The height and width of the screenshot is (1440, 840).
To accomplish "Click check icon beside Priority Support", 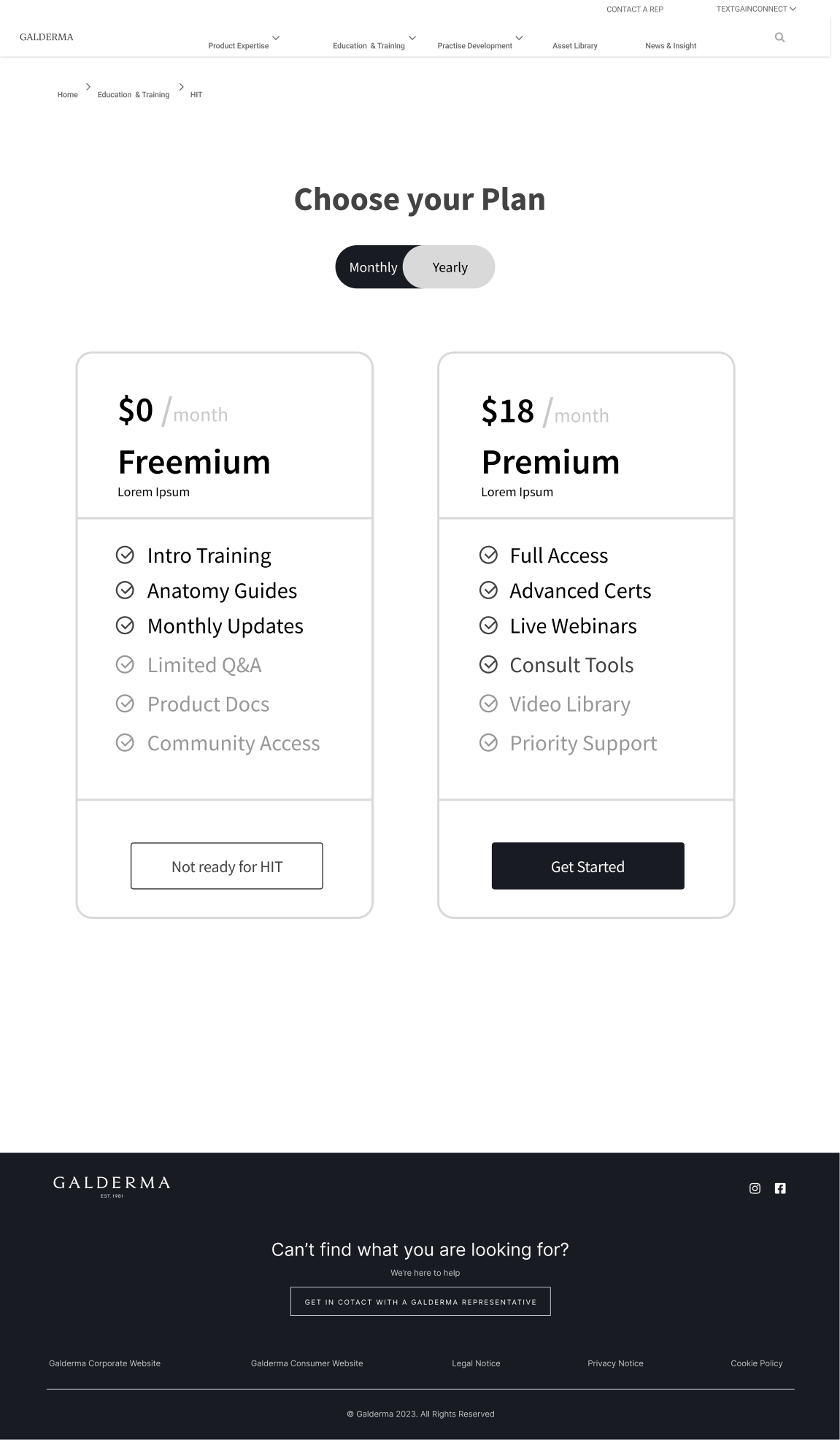I will click(488, 743).
